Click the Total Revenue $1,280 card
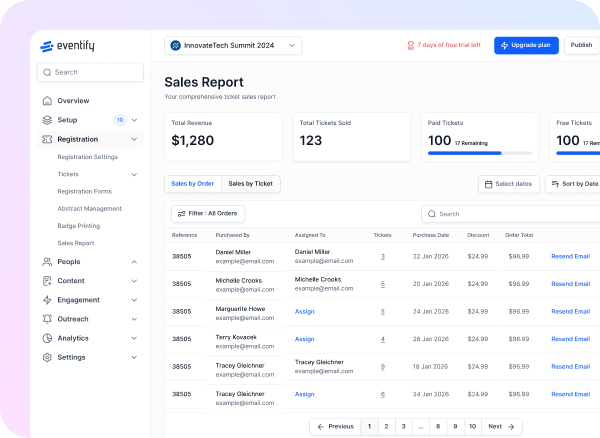 [x=223, y=137]
